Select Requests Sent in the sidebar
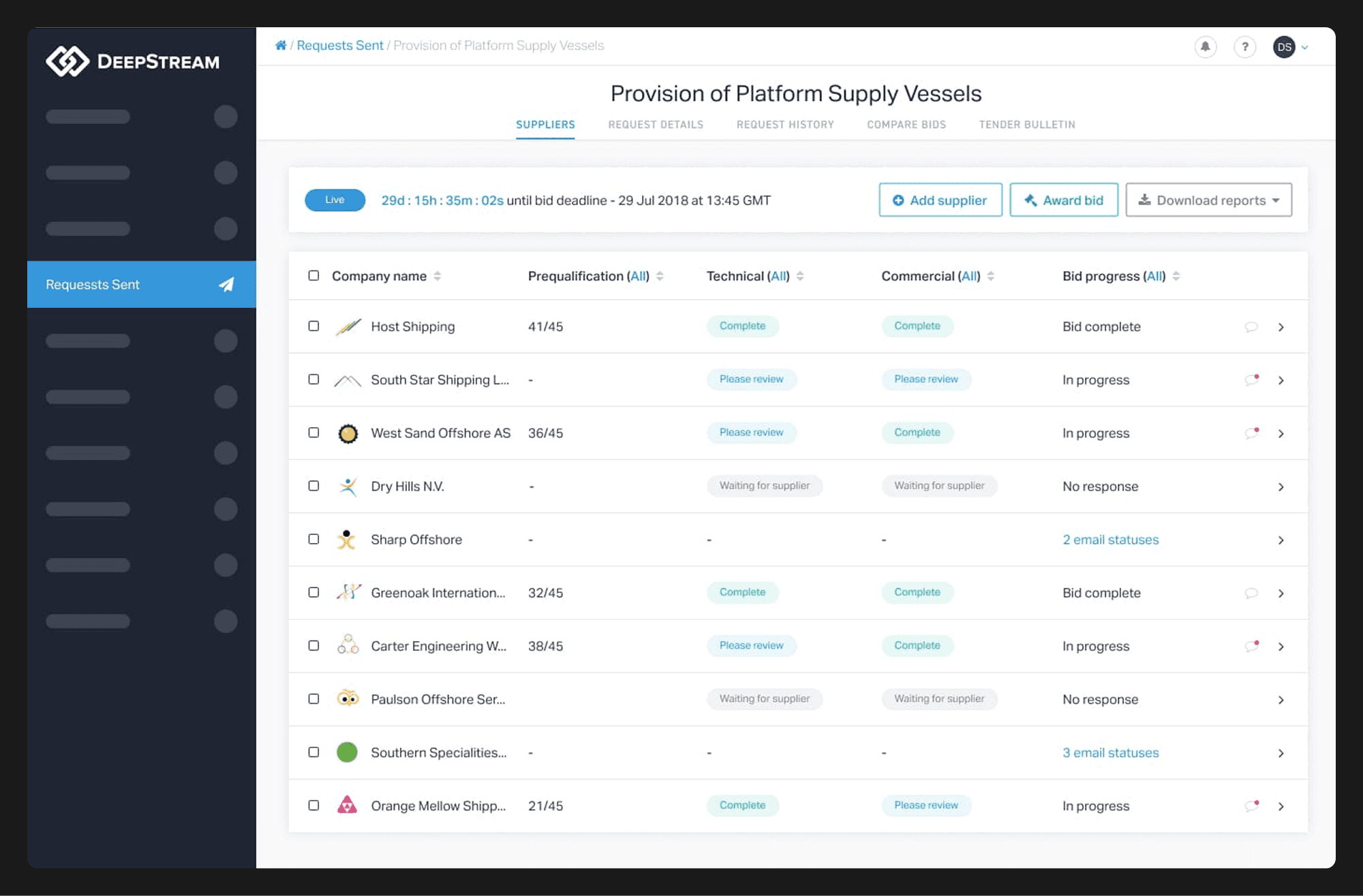The height and width of the screenshot is (896, 1363). click(x=142, y=284)
